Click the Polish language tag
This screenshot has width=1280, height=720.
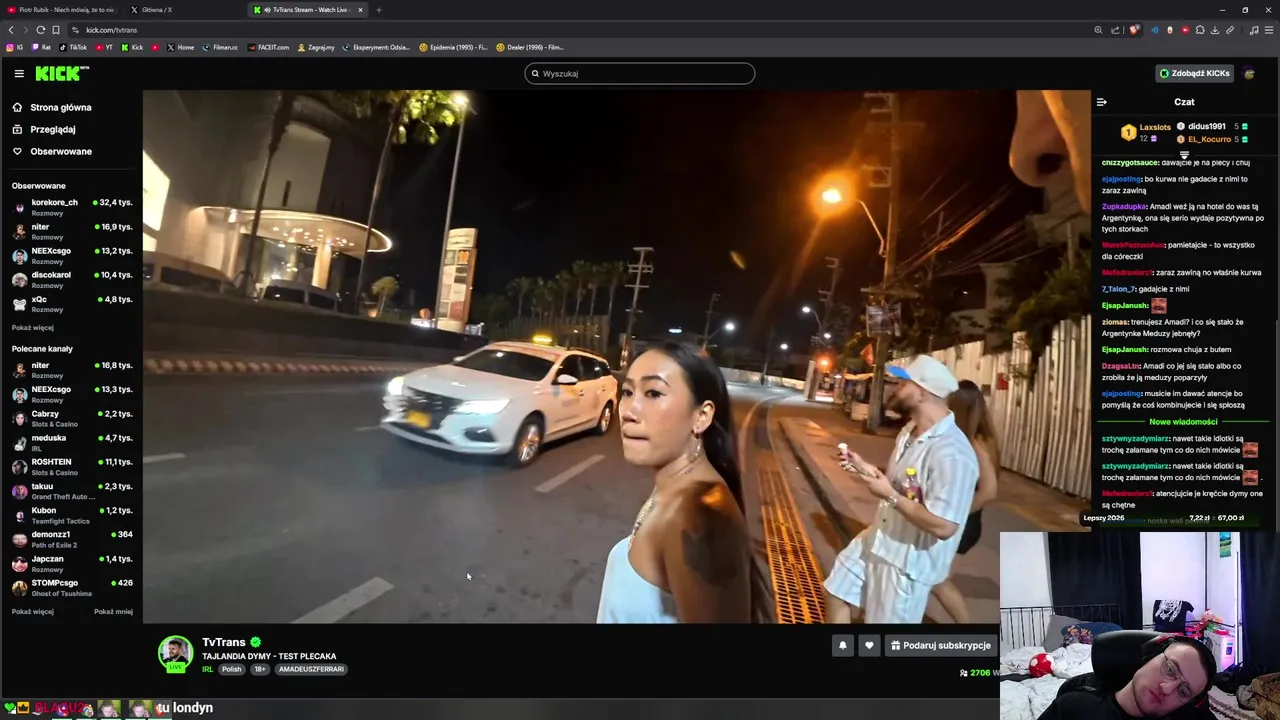pos(232,669)
